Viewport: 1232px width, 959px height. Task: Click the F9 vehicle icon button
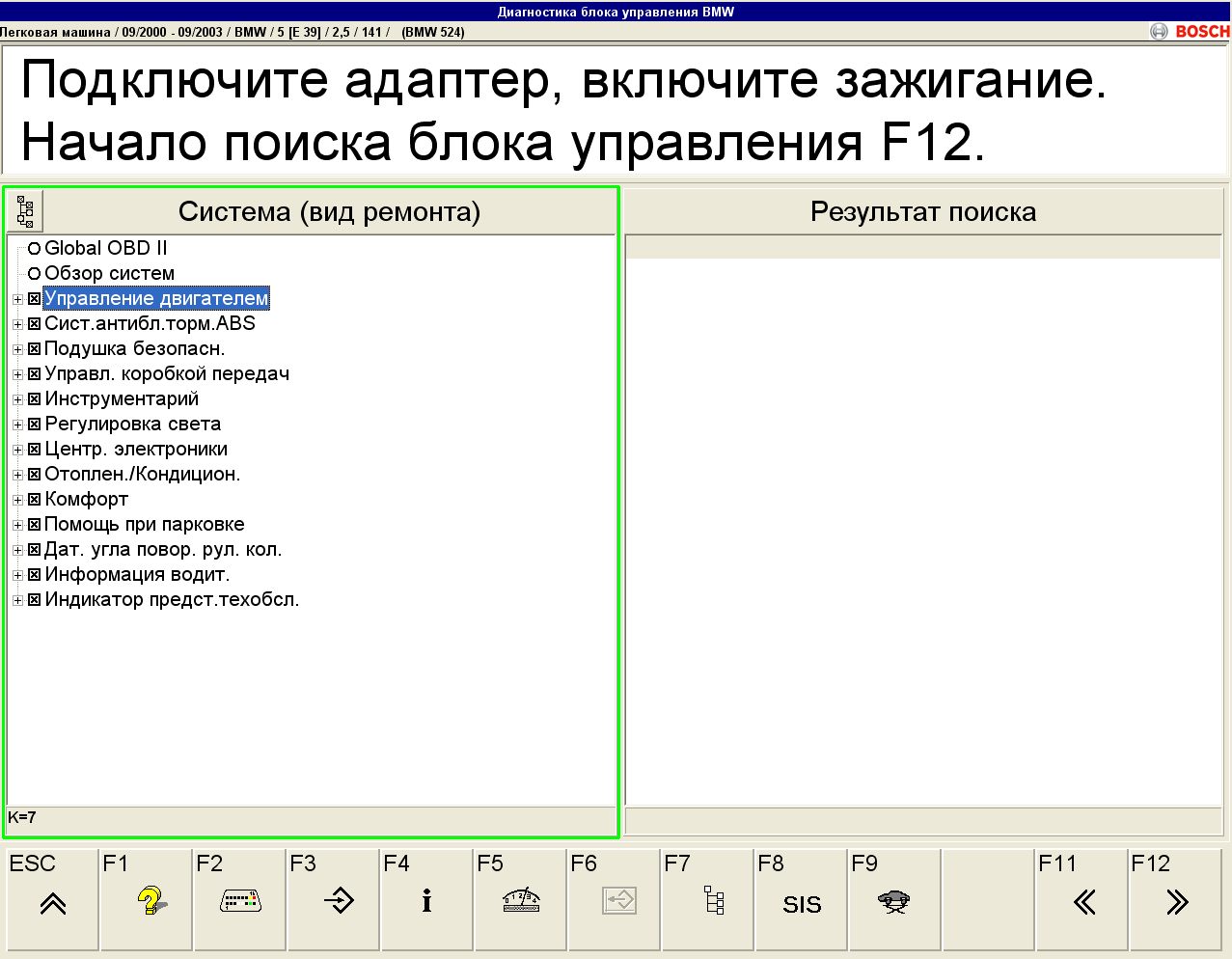pos(894,899)
